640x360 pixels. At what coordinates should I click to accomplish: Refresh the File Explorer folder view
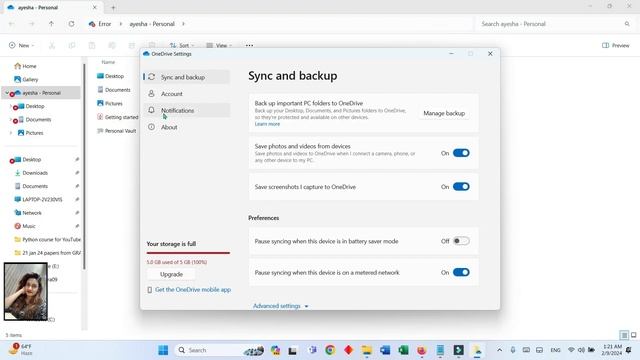tap(71, 24)
